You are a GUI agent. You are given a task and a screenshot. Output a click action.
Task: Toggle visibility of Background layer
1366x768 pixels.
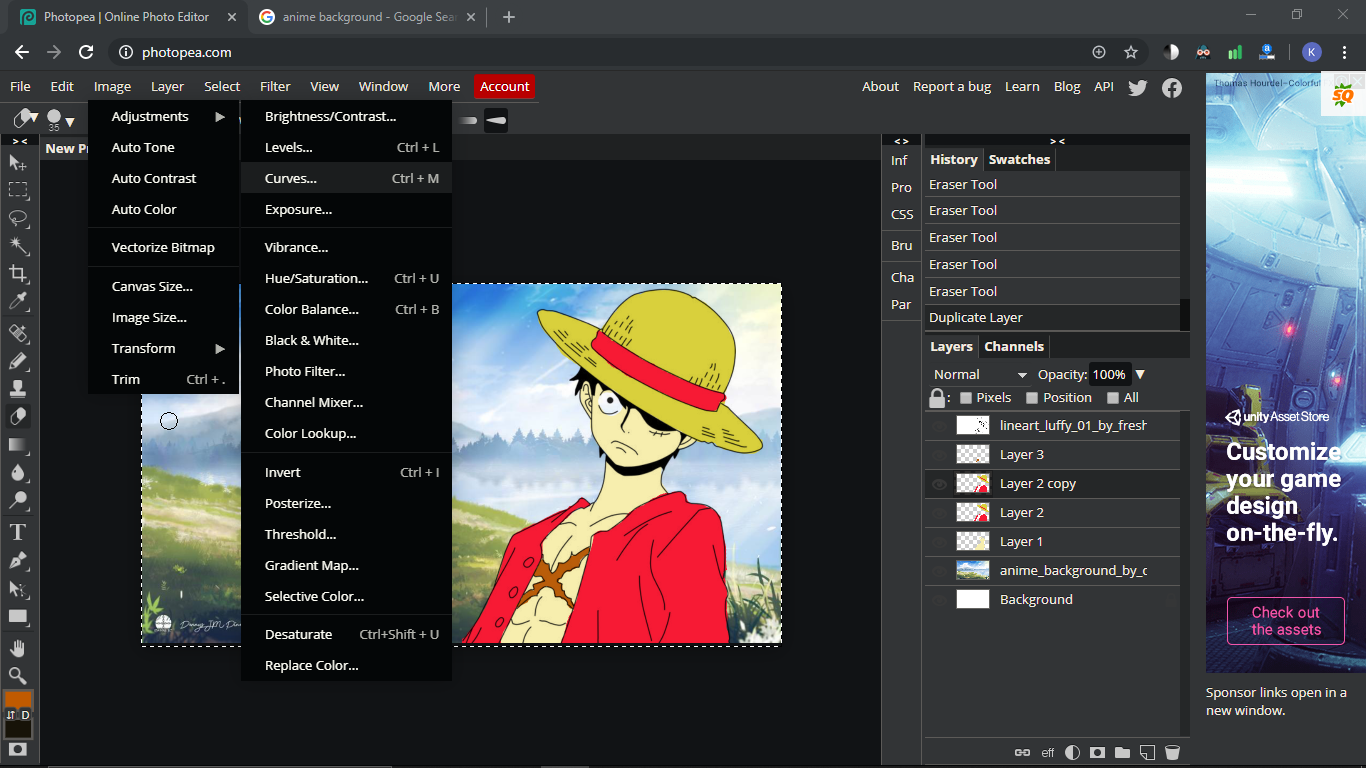tap(939, 600)
